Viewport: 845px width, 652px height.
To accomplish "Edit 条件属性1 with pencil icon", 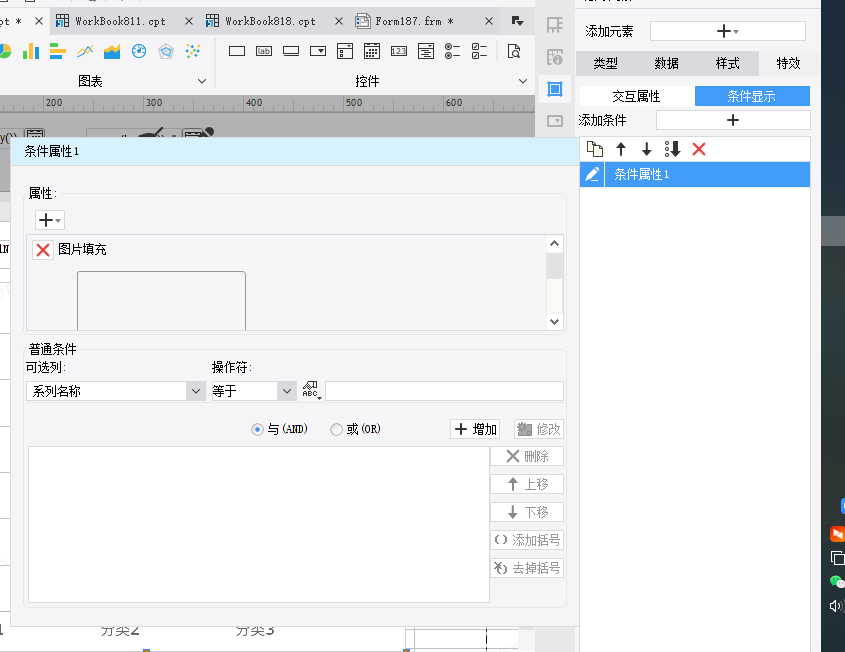I will (592, 174).
